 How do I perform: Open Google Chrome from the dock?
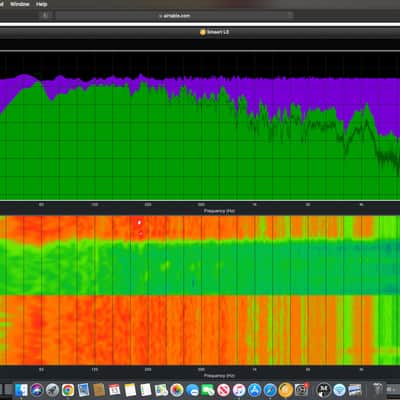pos(68,390)
